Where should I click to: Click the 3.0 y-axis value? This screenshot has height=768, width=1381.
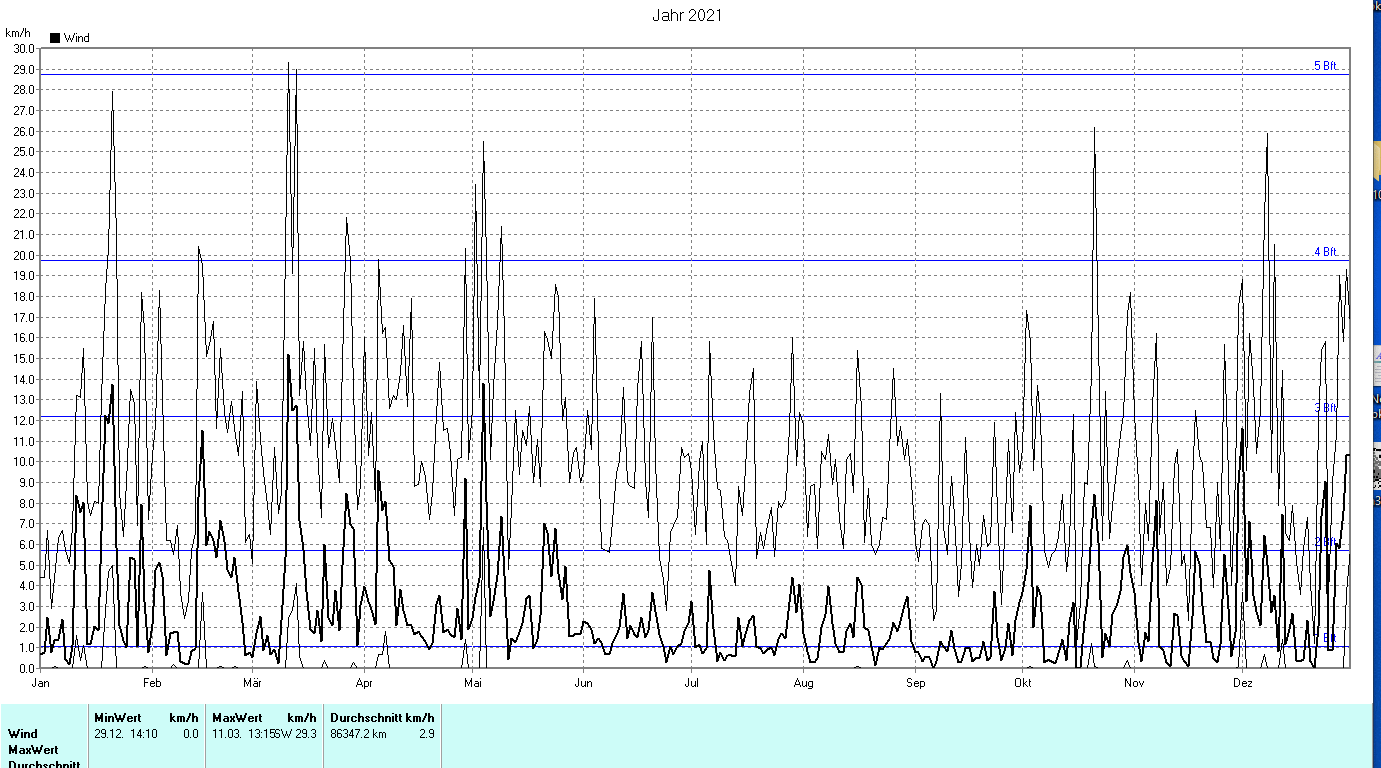(25, 607)
